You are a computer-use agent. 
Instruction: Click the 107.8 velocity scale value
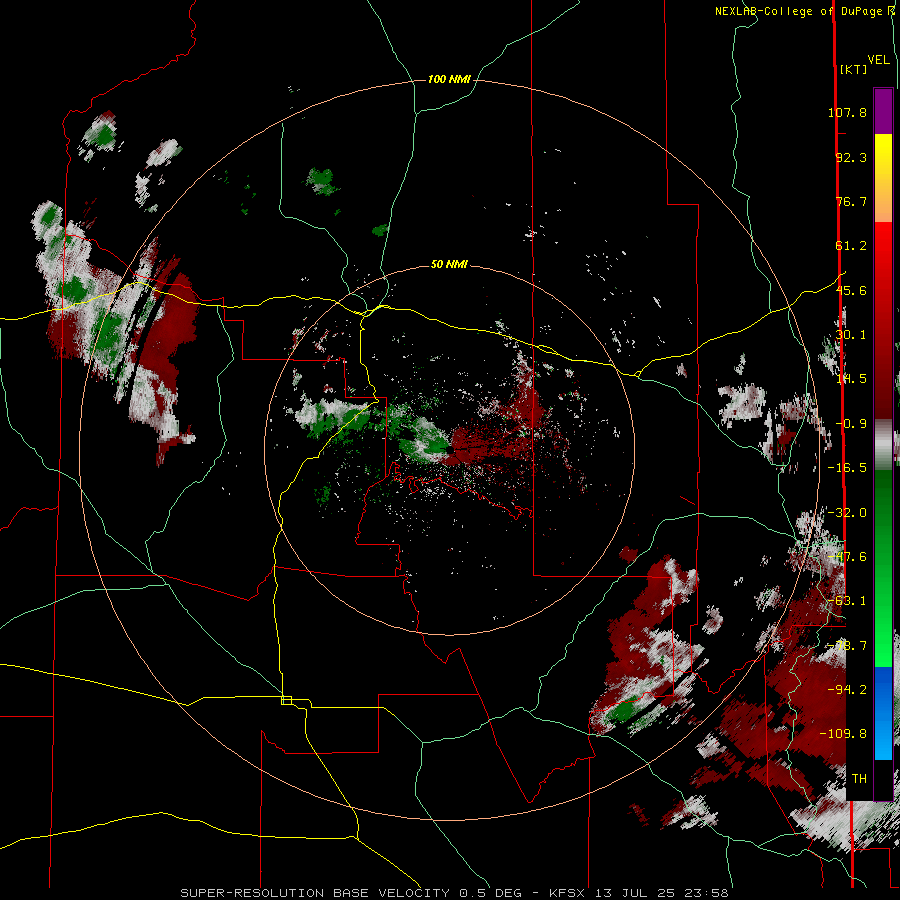tap(847, 112)
